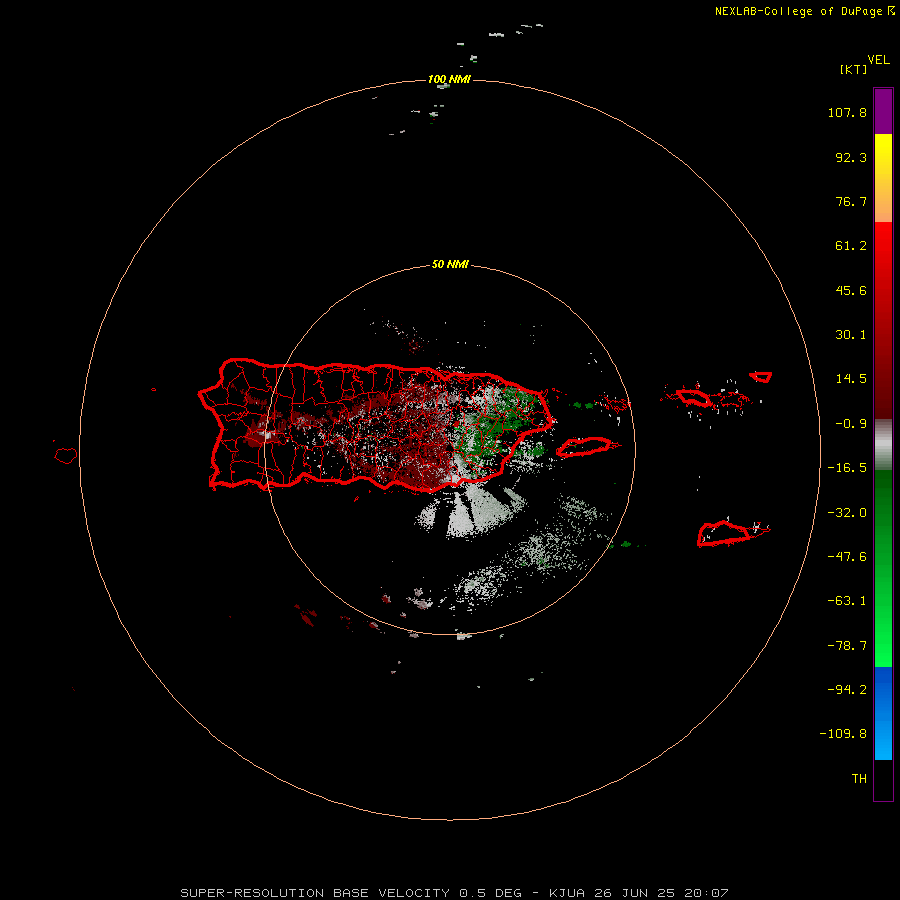Viewport: 900px width, 900px height.
Task: Click the 100 NMI range ring label
Action: point(449,79)
